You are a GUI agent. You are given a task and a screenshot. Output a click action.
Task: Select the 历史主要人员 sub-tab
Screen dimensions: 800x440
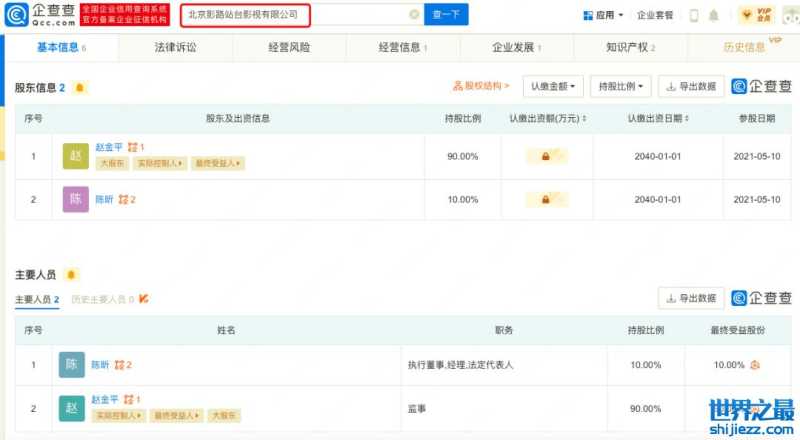103,299
